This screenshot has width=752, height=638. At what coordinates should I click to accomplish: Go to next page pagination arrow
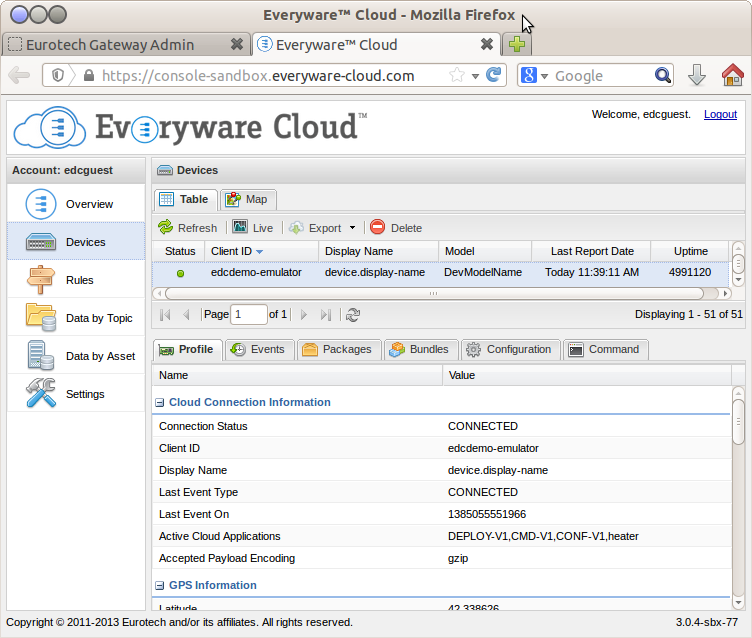pyautogui.click(x=304, y=315)
